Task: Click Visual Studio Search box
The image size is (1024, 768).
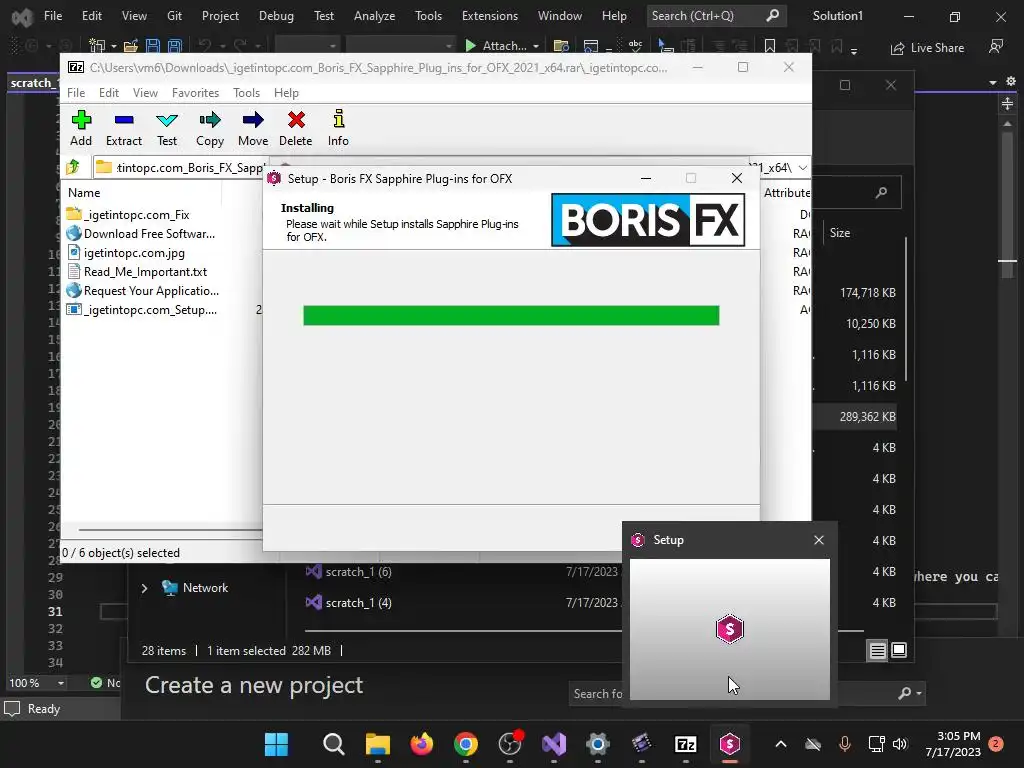Action: click(x=716, y=16)
